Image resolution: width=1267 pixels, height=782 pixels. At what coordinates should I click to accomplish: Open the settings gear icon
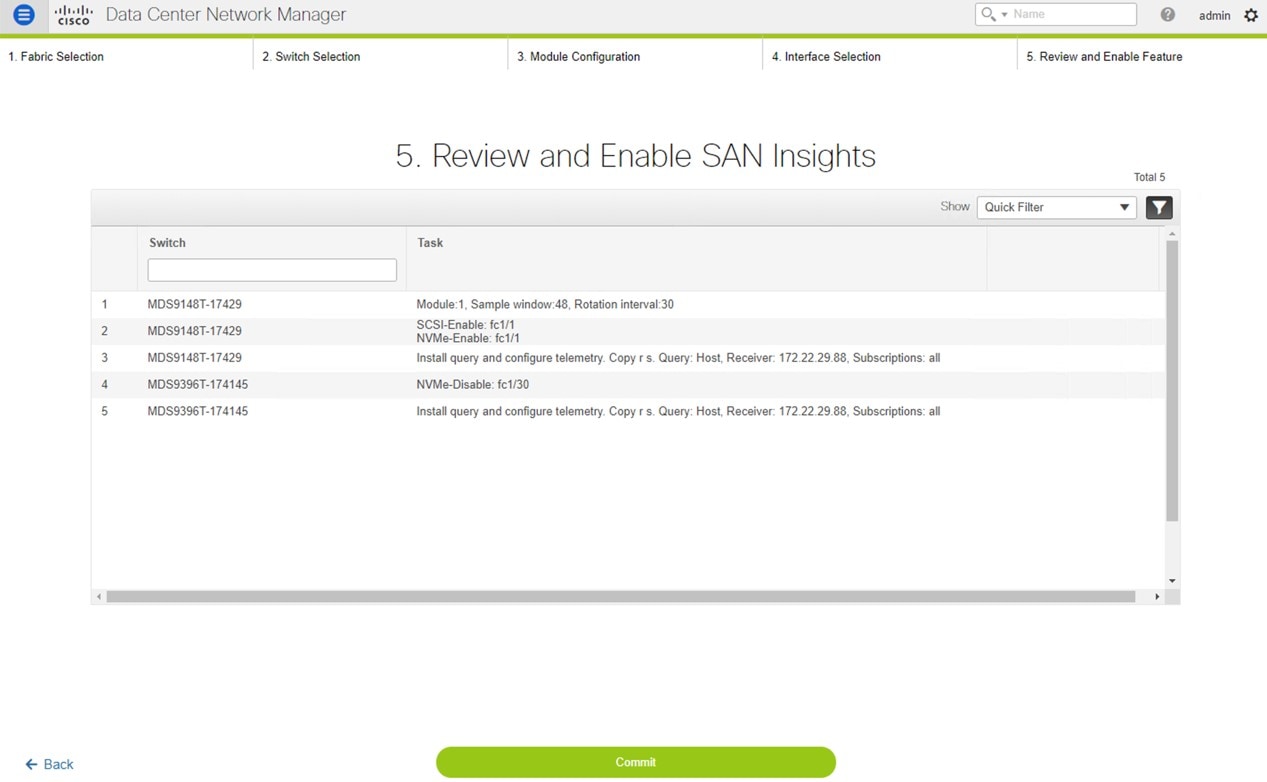[x=1251, y=15]
